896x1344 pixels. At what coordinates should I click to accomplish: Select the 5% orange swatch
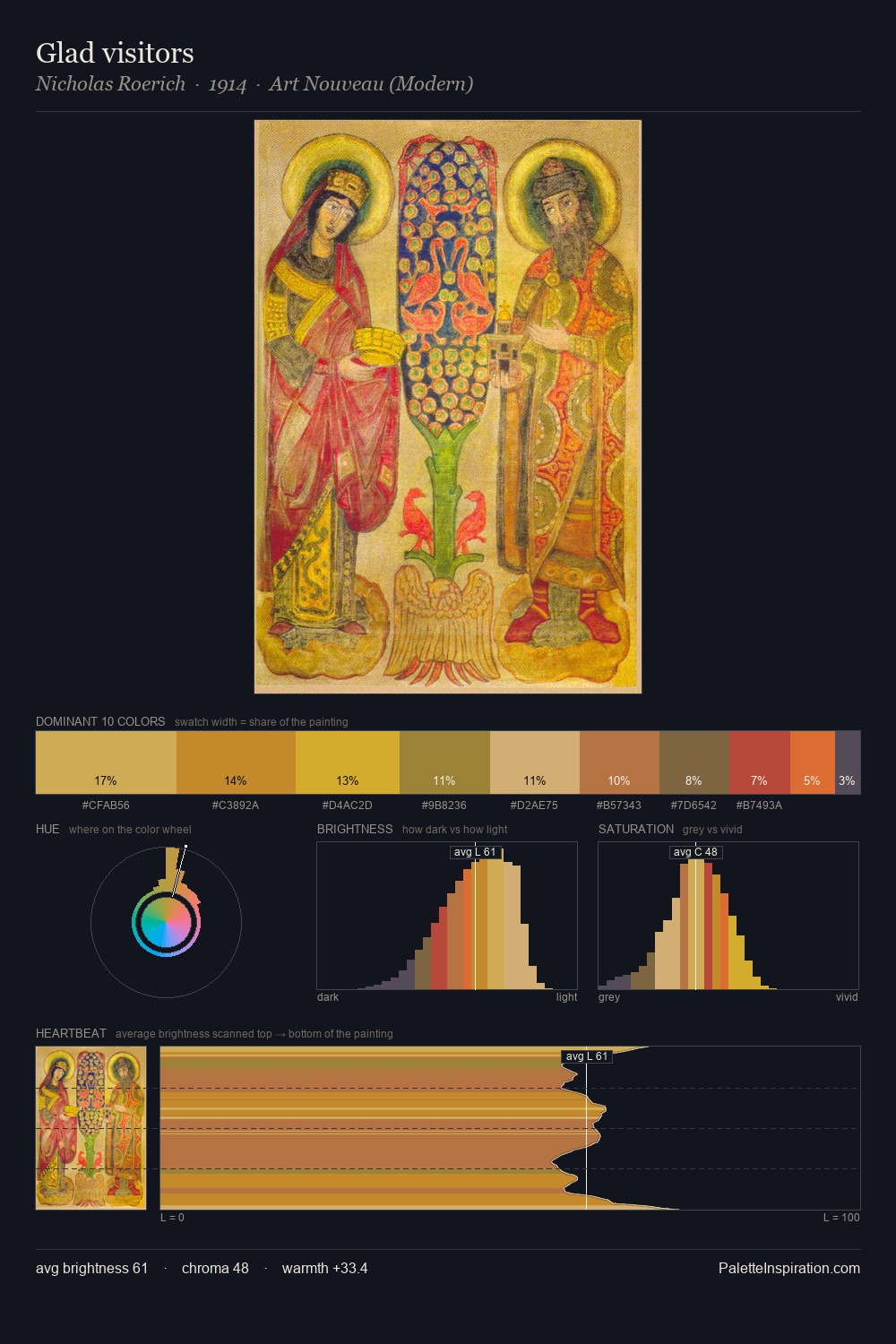tap(813, 762)
